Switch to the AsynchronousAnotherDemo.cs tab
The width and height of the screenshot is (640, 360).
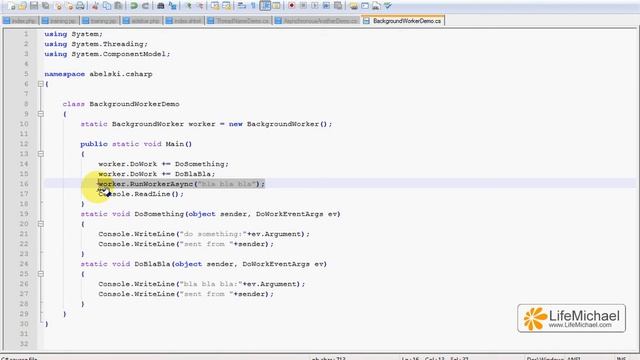tap(316, 20)
